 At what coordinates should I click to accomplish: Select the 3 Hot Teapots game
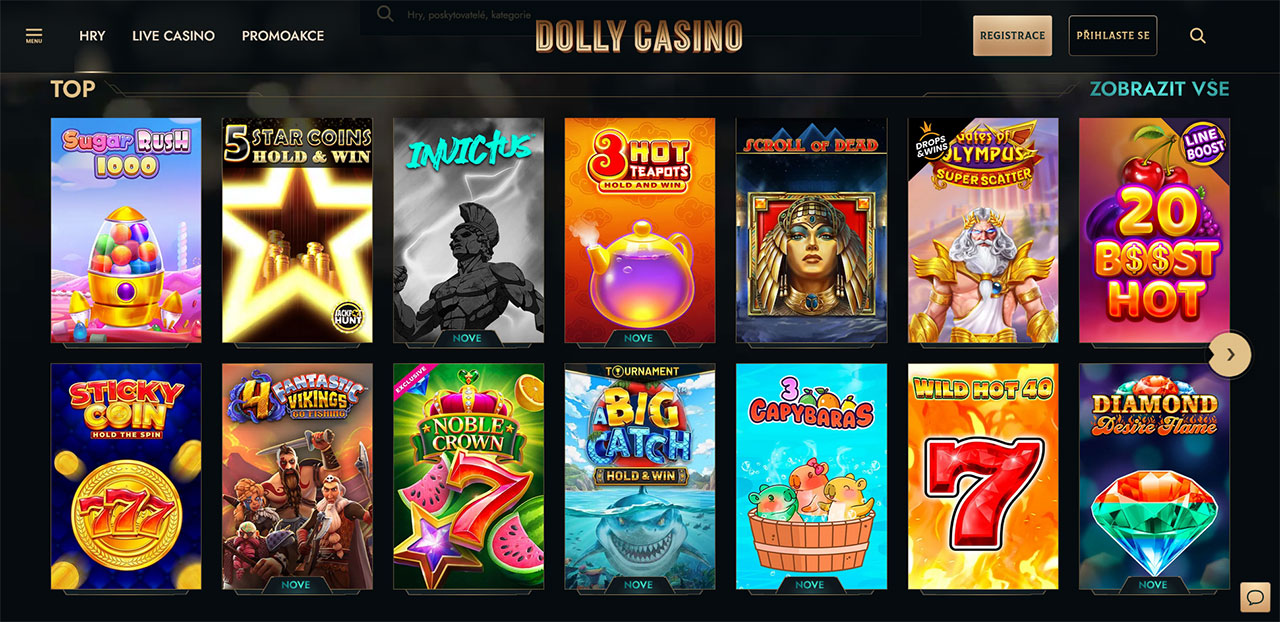click(x=640, y=230)
